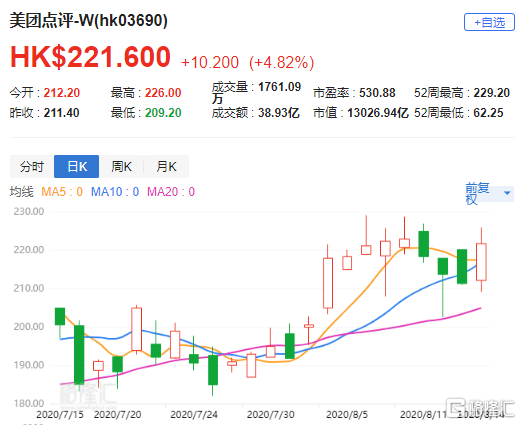
Task: Click the 220.00 y-axis label
Action: (29, 250)
